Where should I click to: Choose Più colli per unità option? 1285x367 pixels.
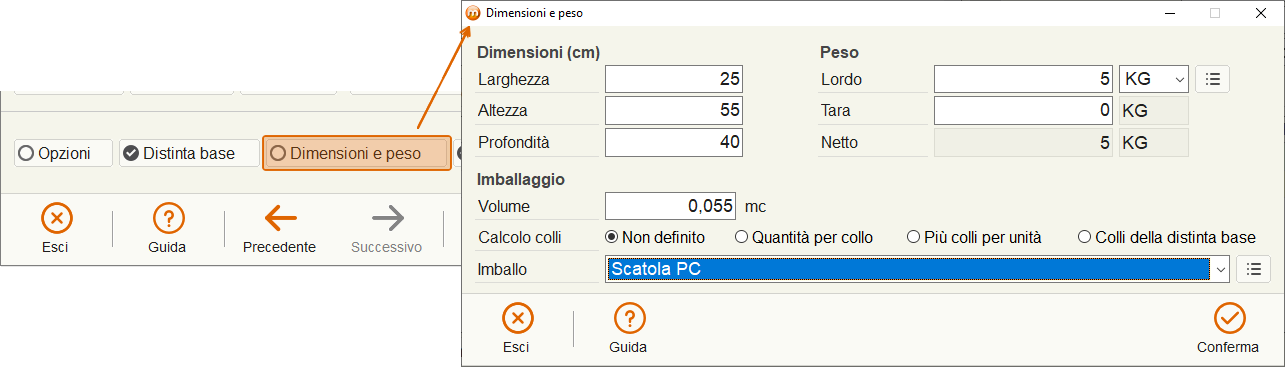point(974,237)
